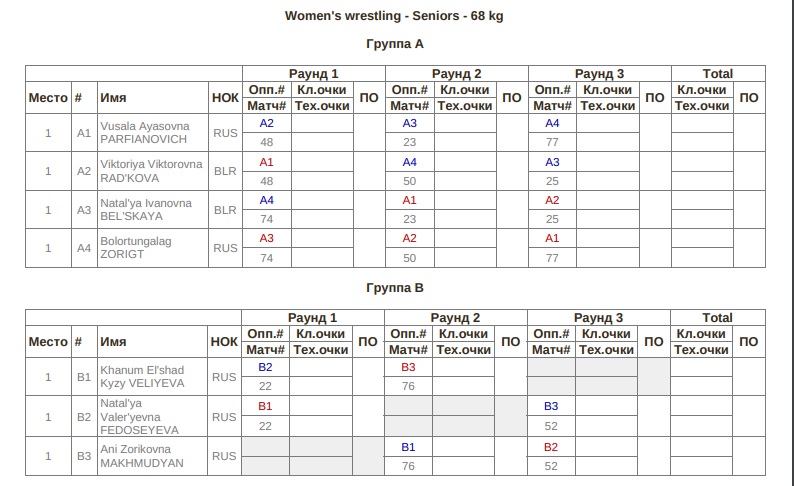Open Parfianovich's Round 2 opponent A3 link
This screenshot has height=486, width=794.
409,123
